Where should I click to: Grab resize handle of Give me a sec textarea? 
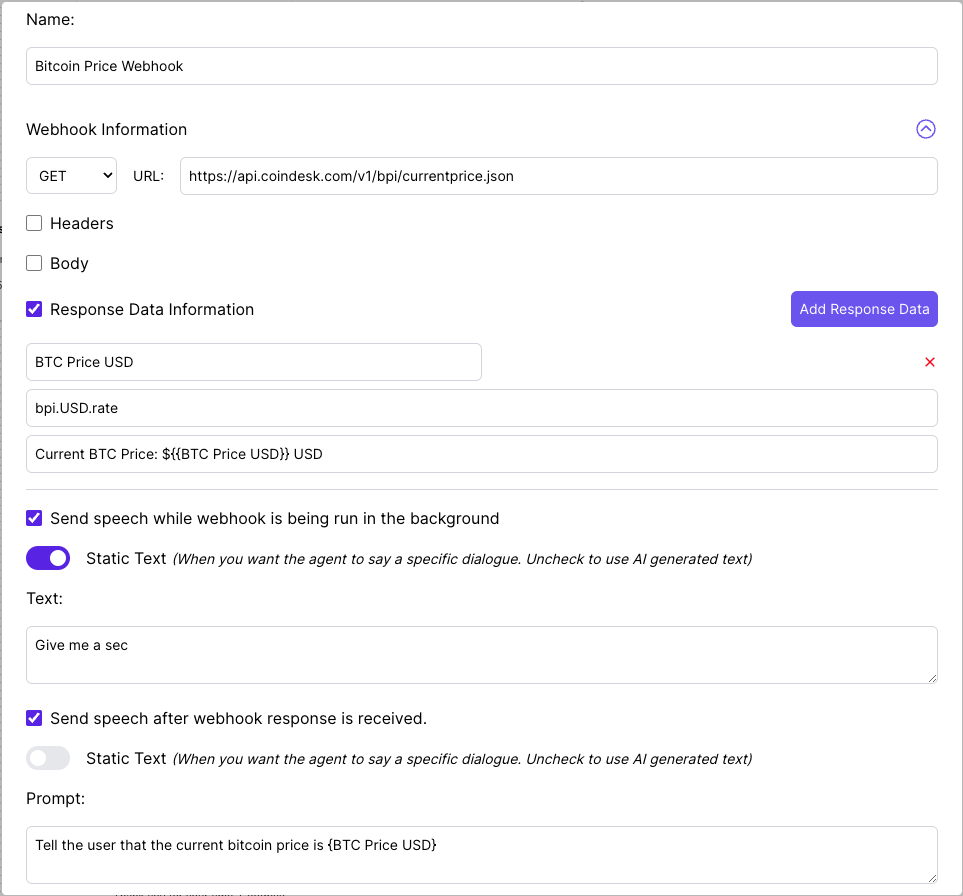coord(932,678)
